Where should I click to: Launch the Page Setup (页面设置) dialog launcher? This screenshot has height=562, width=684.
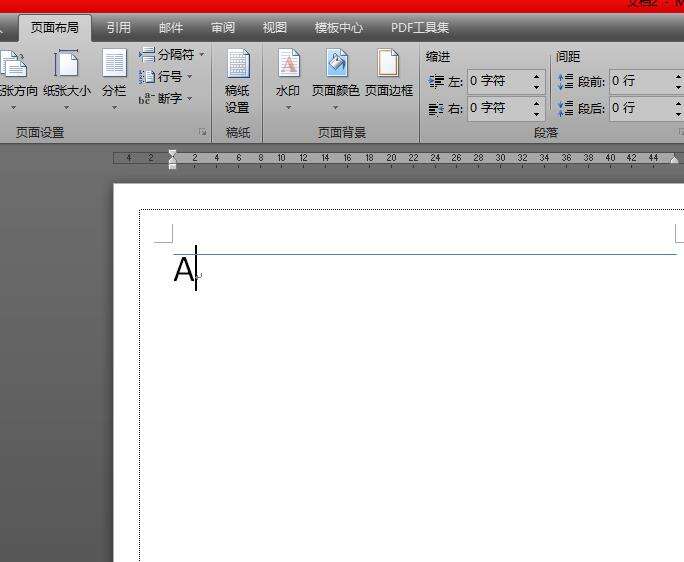[x=203, y=132]
